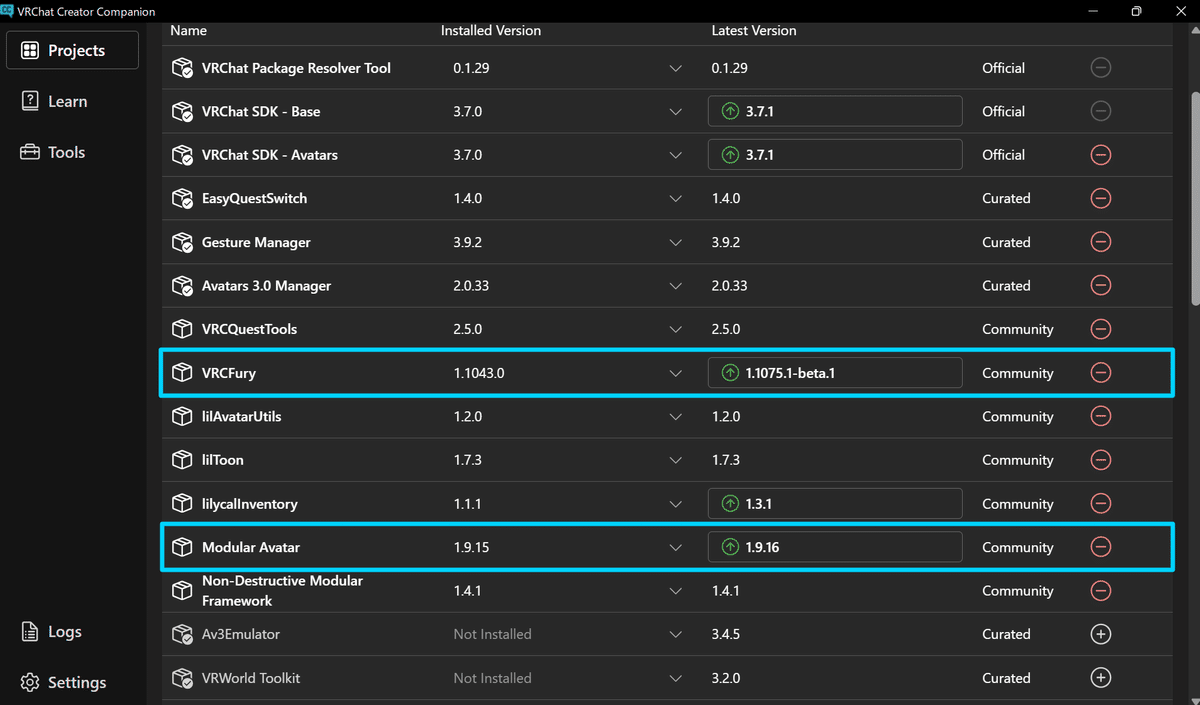Add the VRWorld Toolkit package
Screen dimensions: 1200x705
[x=1100, y=678]
